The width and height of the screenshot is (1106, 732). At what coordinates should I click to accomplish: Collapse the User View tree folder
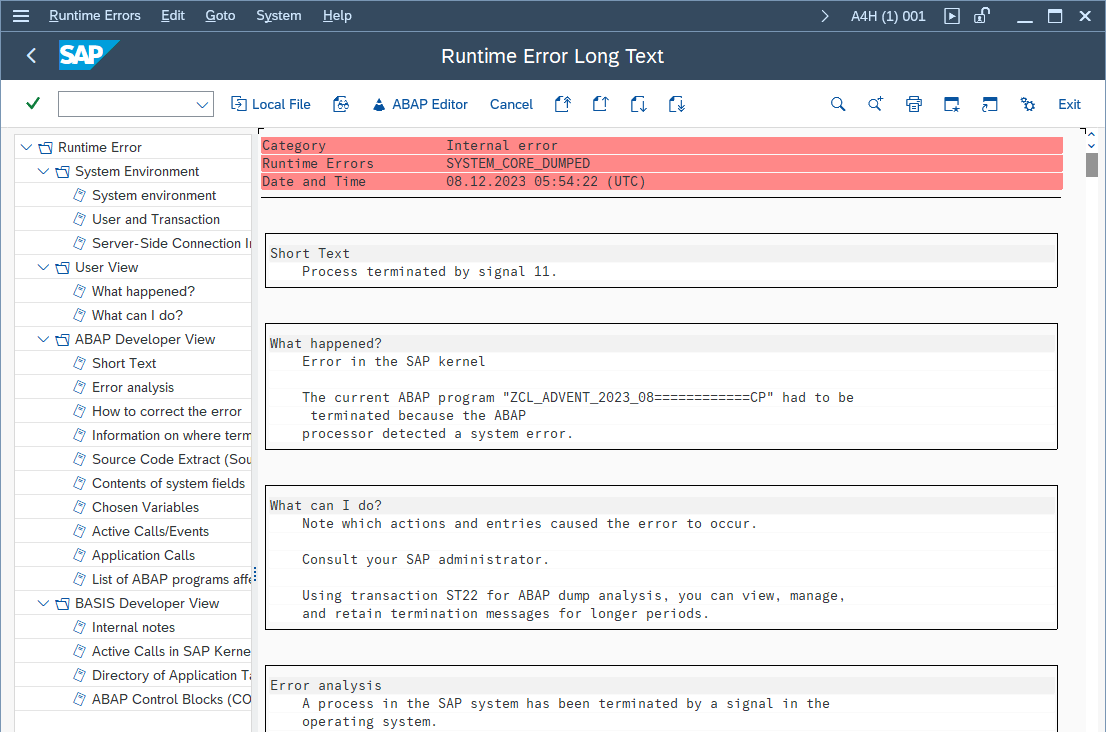pos(44,267)
